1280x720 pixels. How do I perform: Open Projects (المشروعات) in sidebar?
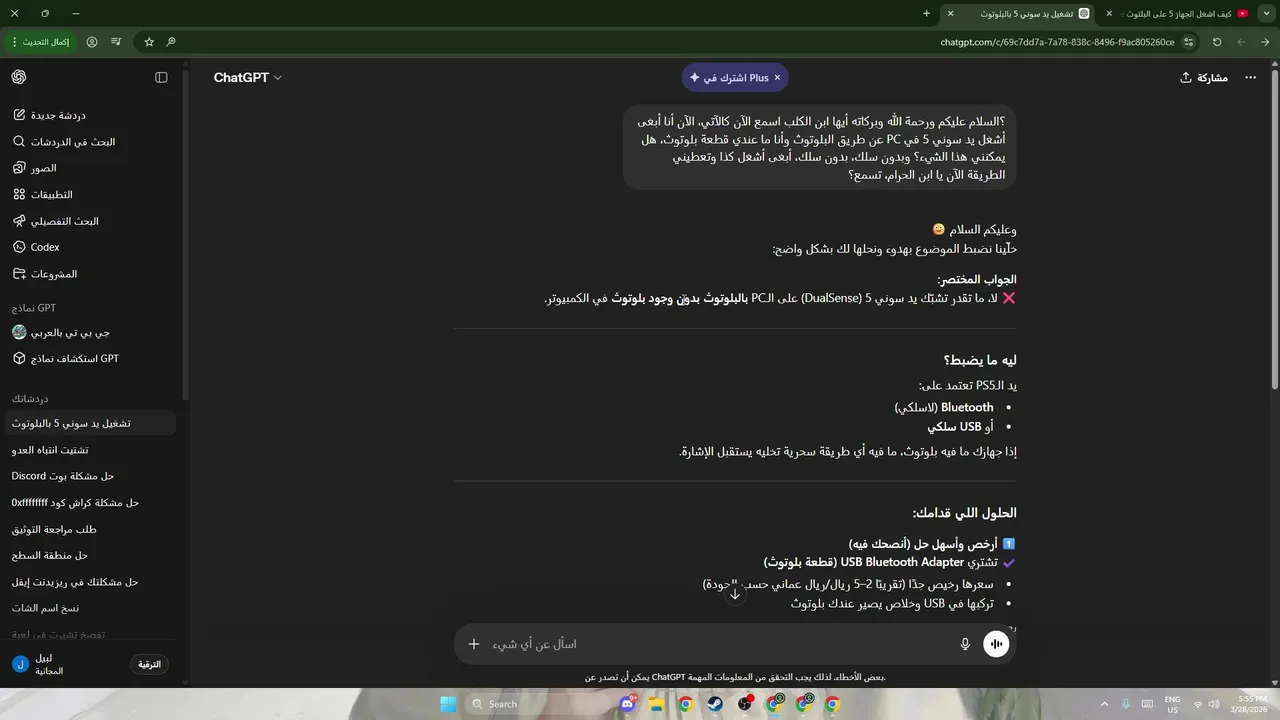coord(45,274)
